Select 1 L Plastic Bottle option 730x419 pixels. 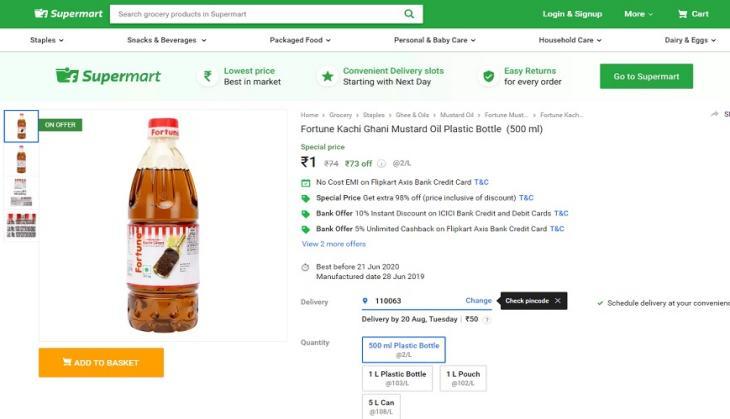[x=397, y=378]
